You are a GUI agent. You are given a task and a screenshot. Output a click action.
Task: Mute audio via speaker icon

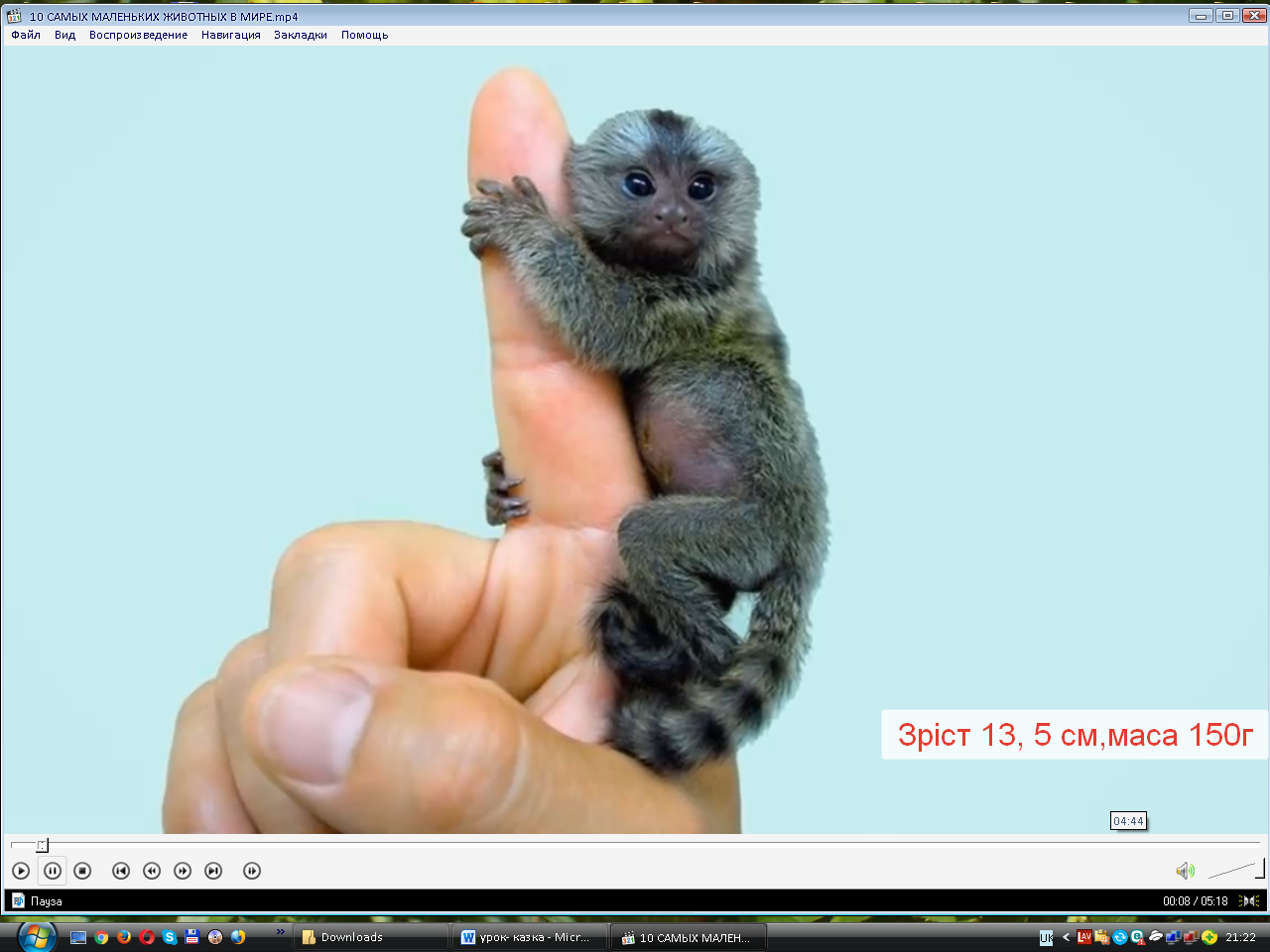click(x=1185, y=871)
